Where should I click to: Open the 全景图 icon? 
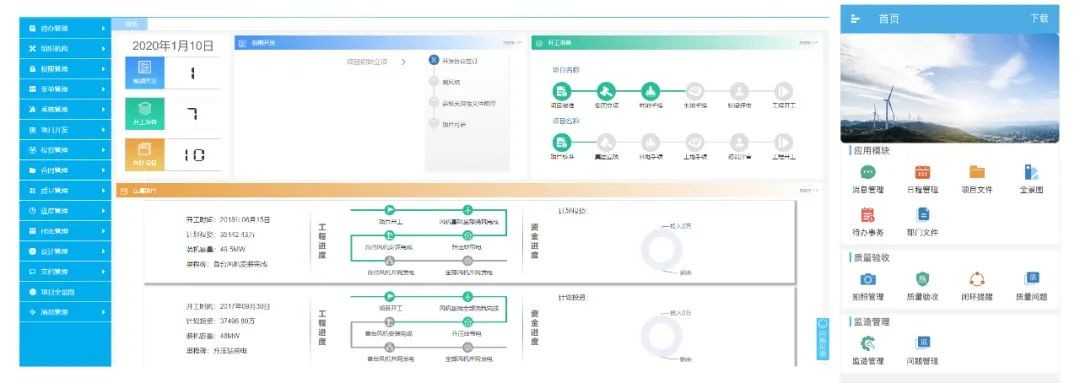(1031, 172)
